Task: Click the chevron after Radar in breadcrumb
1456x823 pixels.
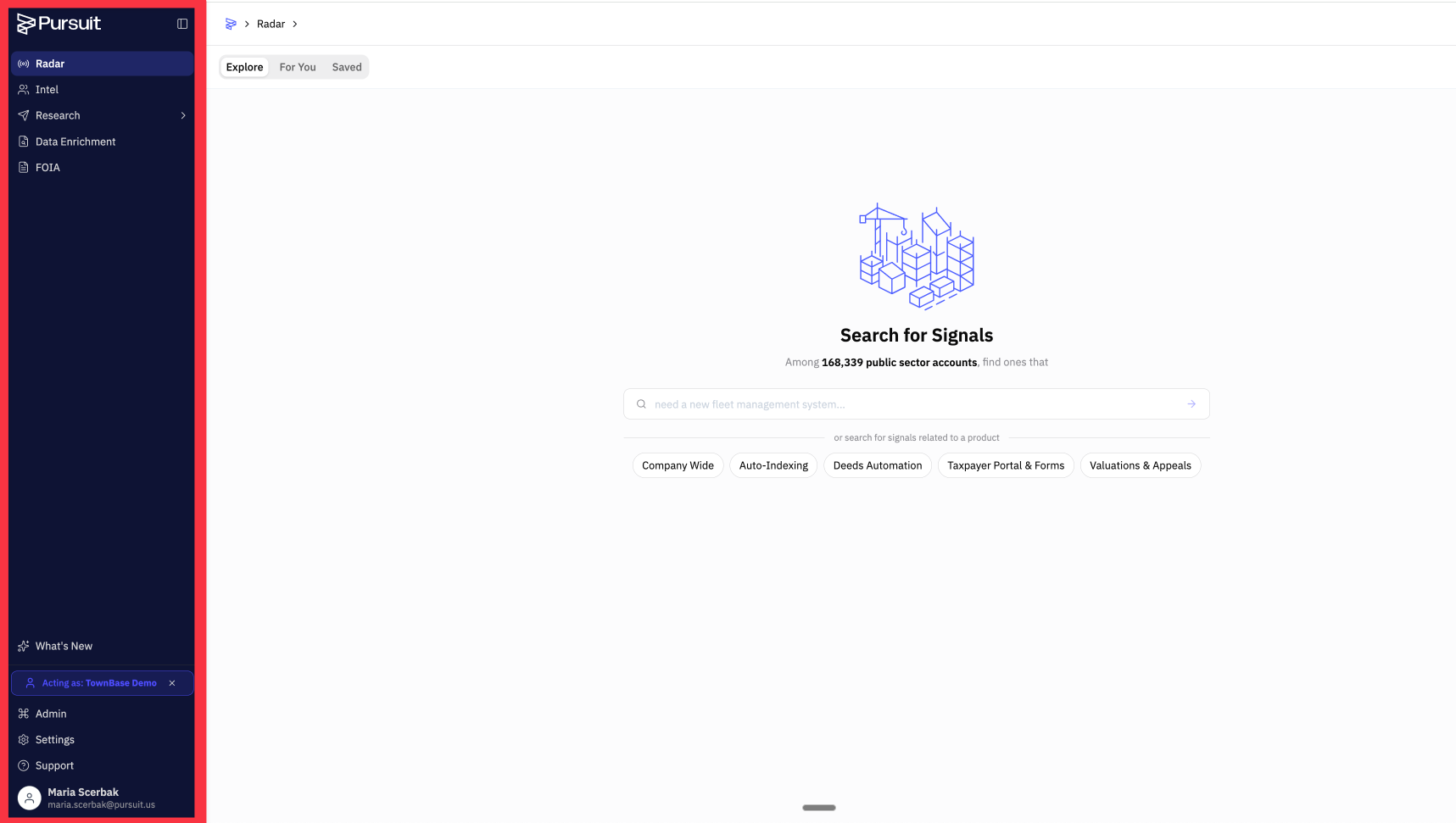Action: (295, 24)
